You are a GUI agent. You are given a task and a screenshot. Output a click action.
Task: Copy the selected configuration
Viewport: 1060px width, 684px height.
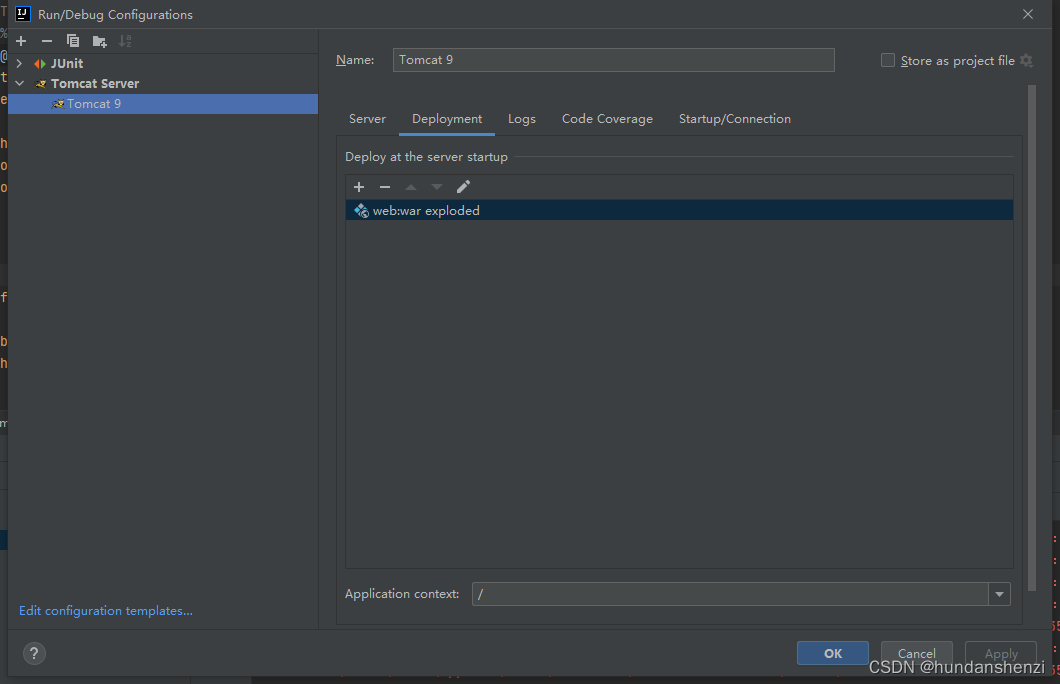pos(73,41)
